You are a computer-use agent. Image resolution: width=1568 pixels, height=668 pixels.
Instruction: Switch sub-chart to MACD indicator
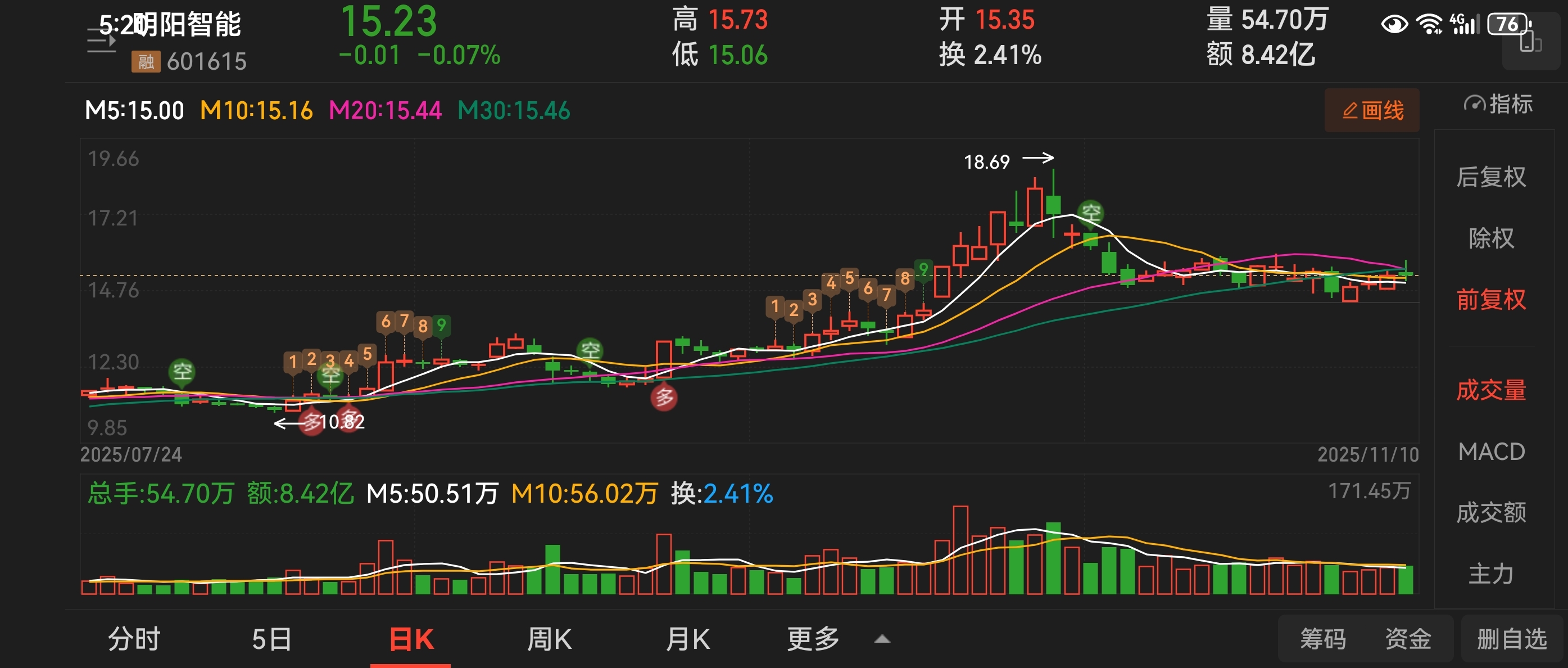click(1490, 451)
